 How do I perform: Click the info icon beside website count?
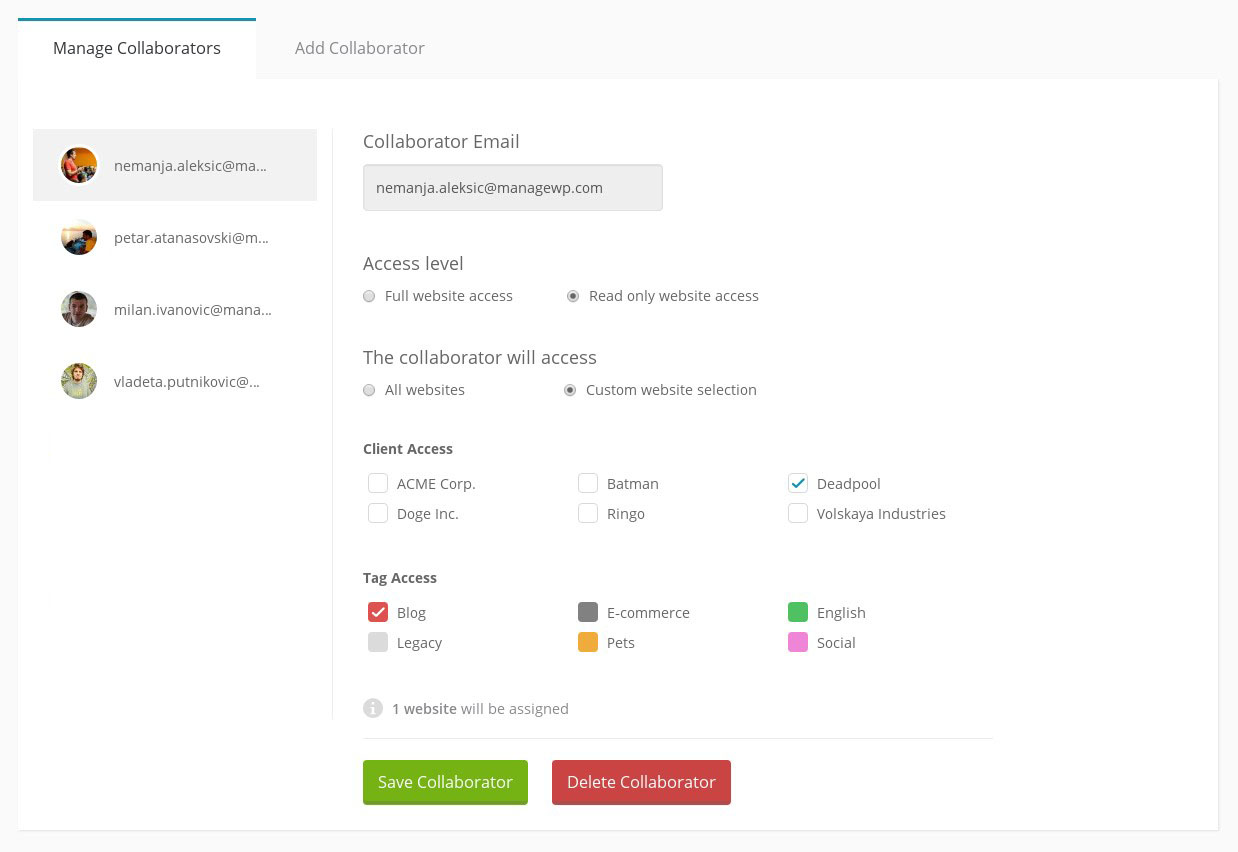[x=373, y=708]
